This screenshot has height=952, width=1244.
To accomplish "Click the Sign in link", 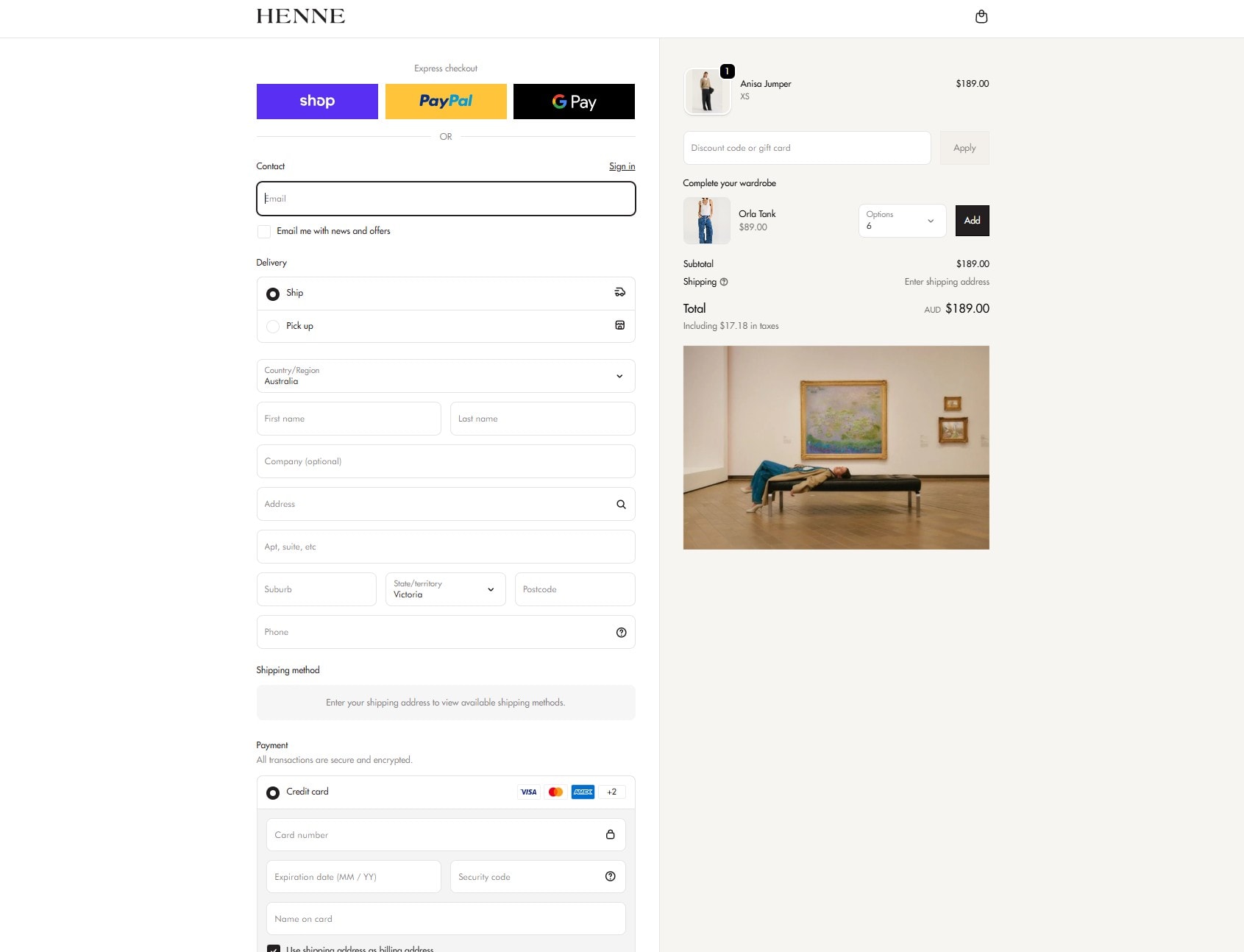I will pos(622,166).
